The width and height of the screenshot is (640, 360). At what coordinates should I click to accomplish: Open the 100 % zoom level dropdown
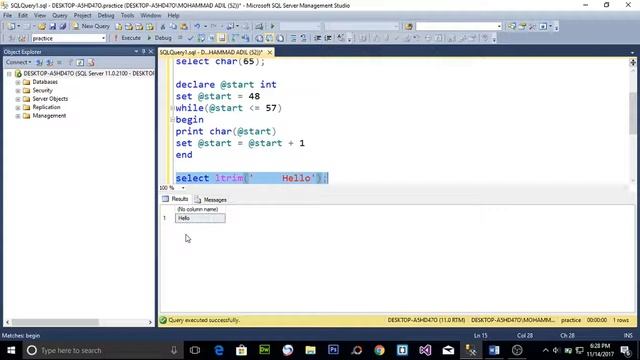click(183, 188)
